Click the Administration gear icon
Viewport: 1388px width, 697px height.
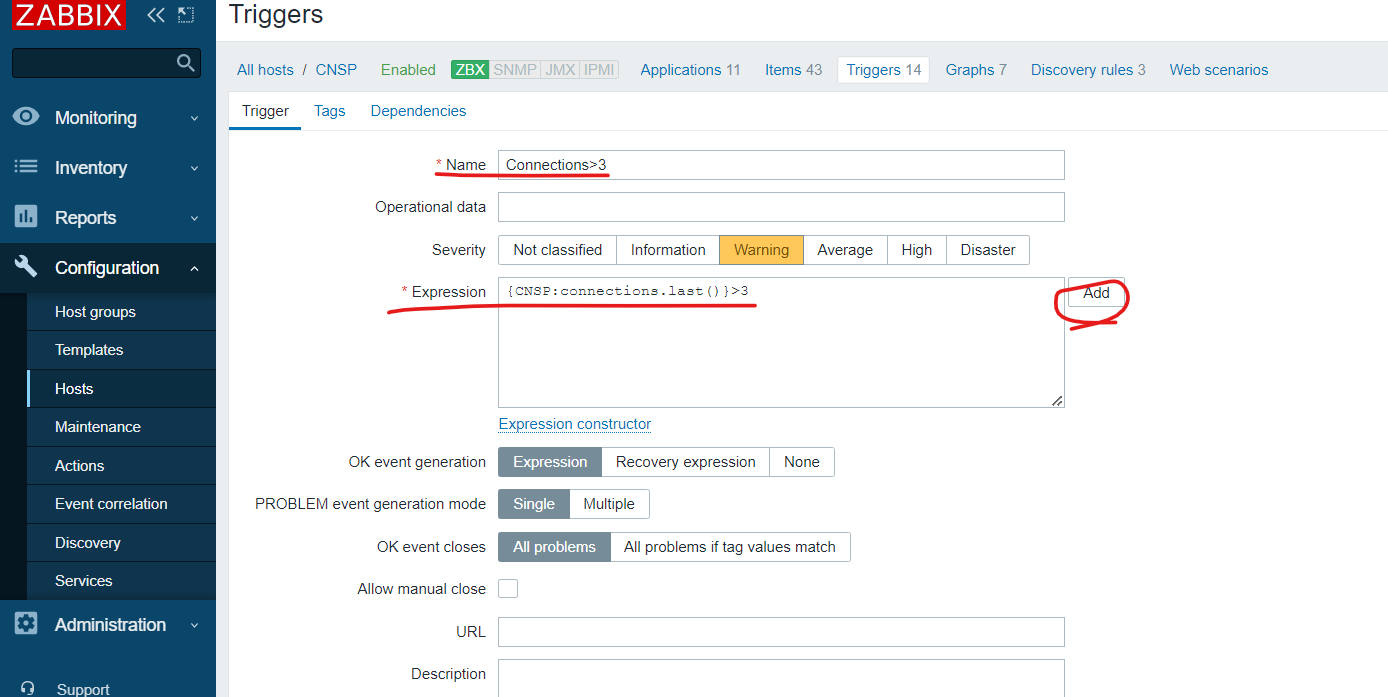[26, 624]
